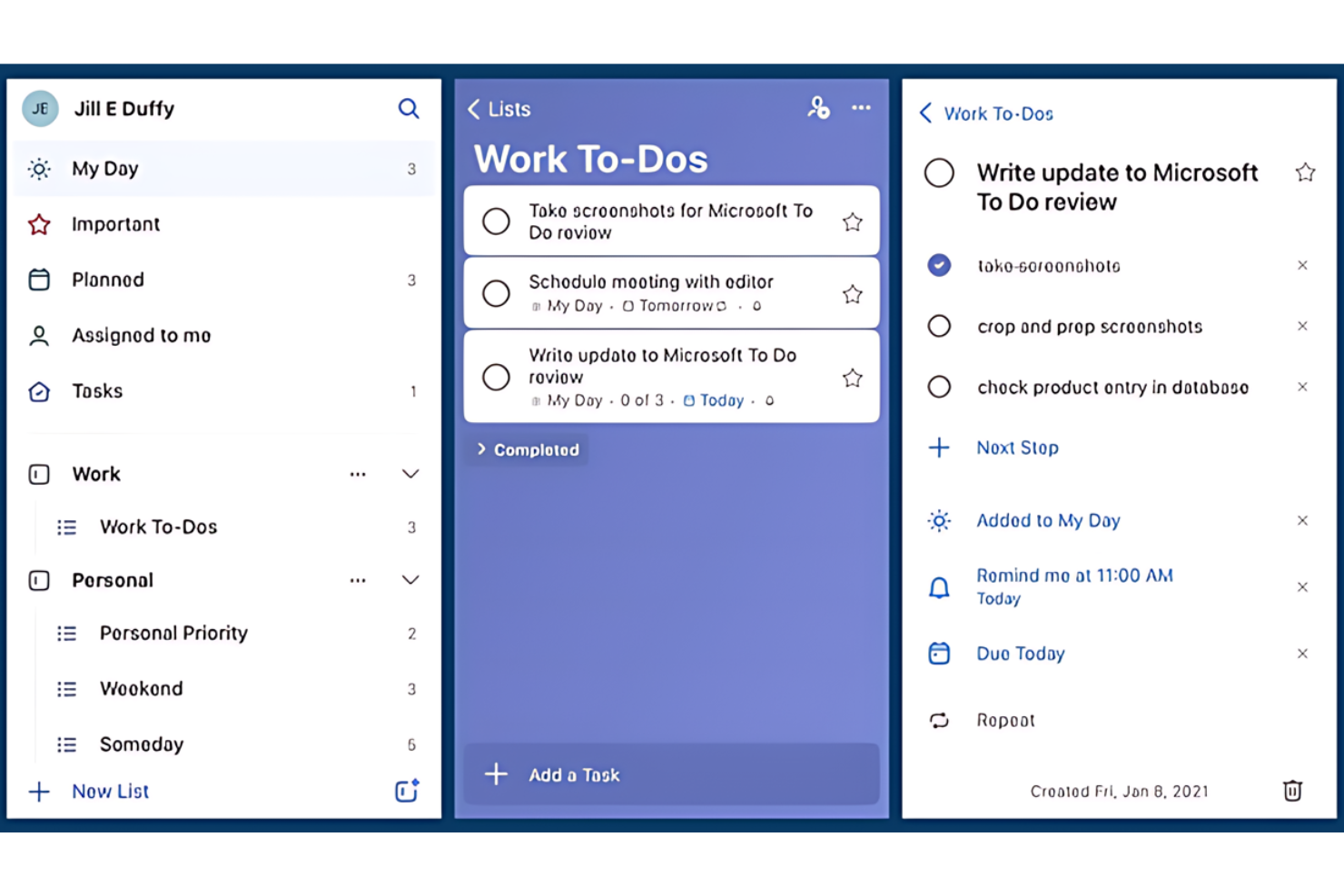Open the Work To-Dos list options ellipsis
This screenshot has width=1344, height=896.
(x=861, y=108)
